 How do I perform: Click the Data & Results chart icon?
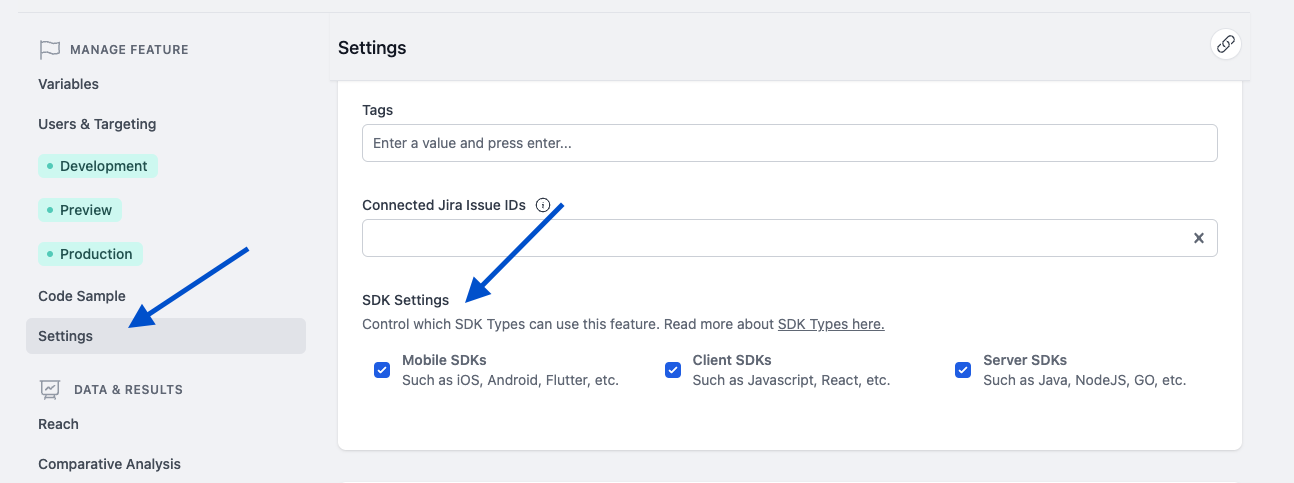click(x=49, y=389)
